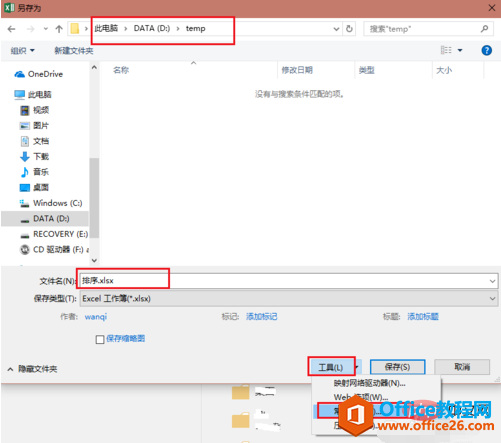Click the 取消 button
The height and width of the screenshot is (443, 501).
point(462,367)
